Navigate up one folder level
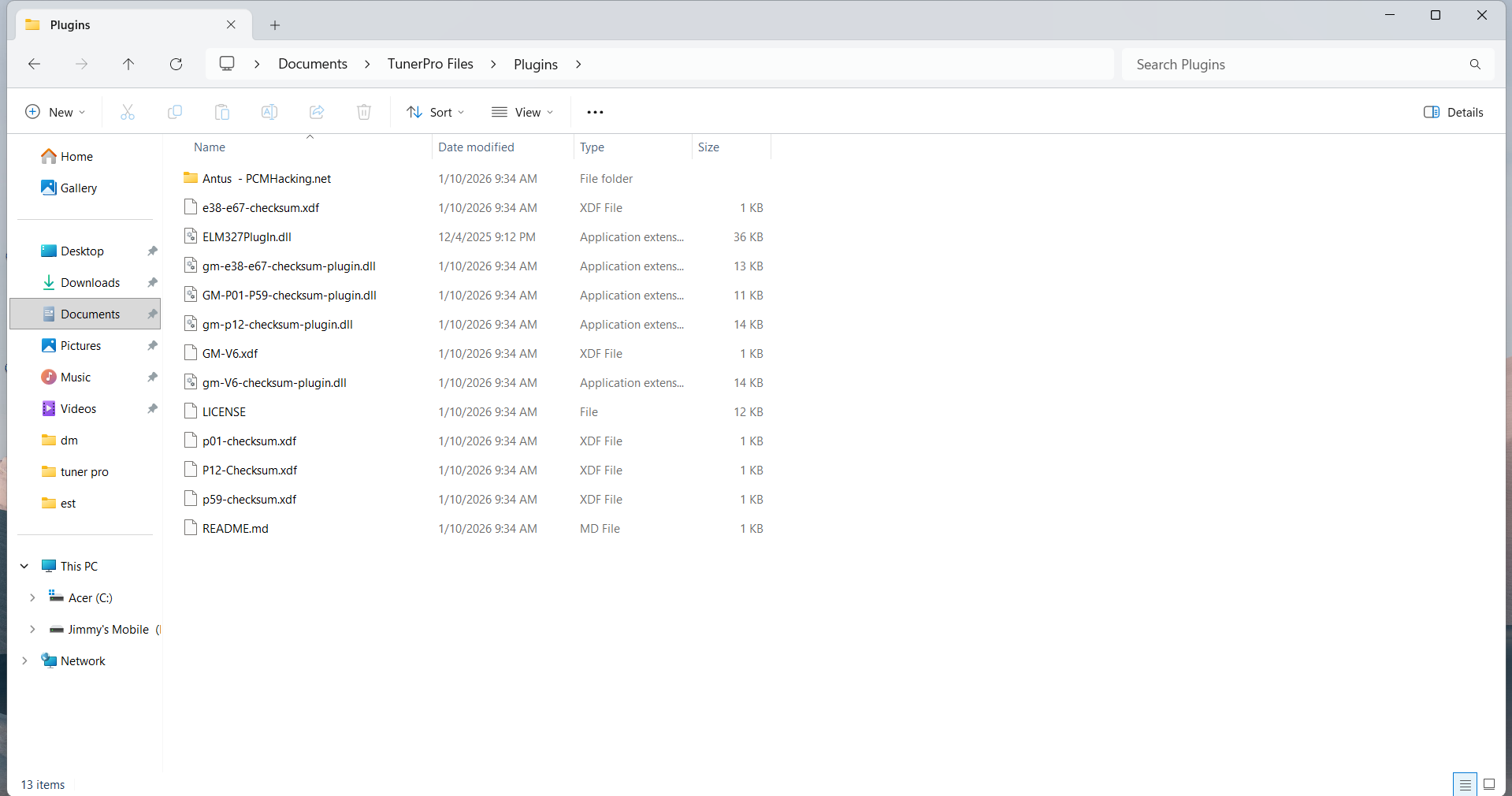Screen dimensions: 1512x796 click(x=128, y=64)
